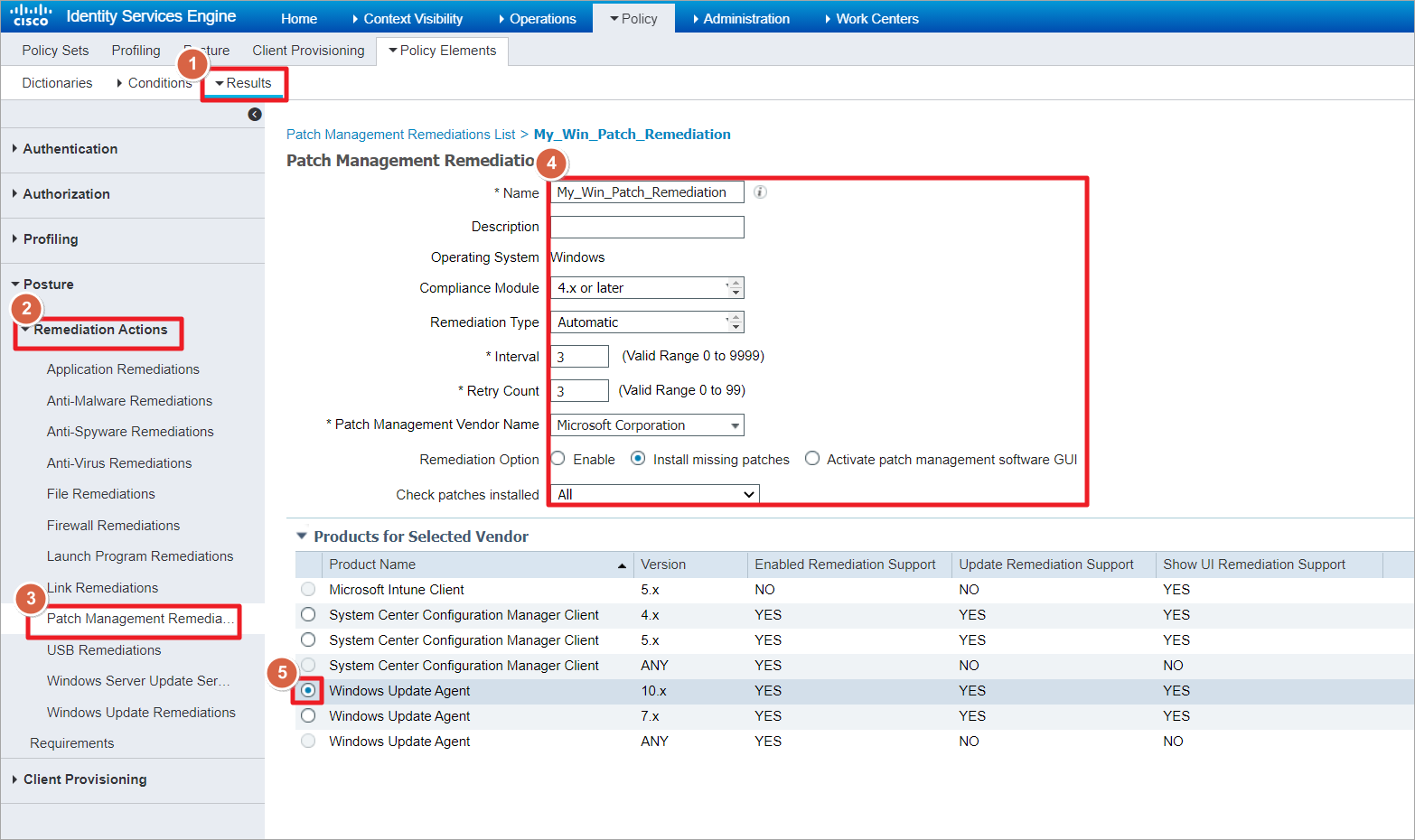Image resolution: width=1415 pixels, height=840 pixels.
Task: Open Application Remediations
Action: click(x=123, y=369)
